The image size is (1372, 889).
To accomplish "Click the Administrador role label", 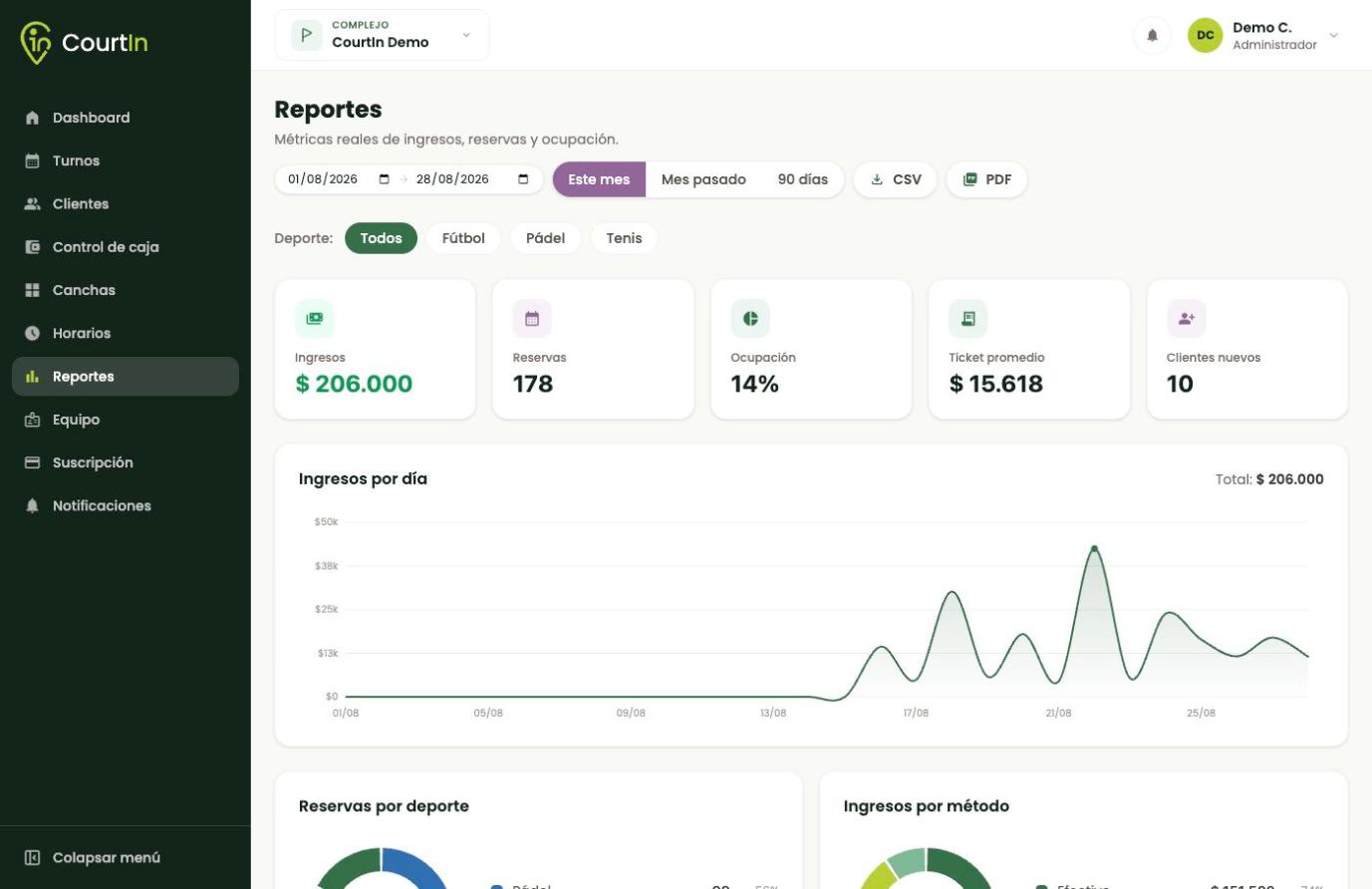I will 1274,45.
